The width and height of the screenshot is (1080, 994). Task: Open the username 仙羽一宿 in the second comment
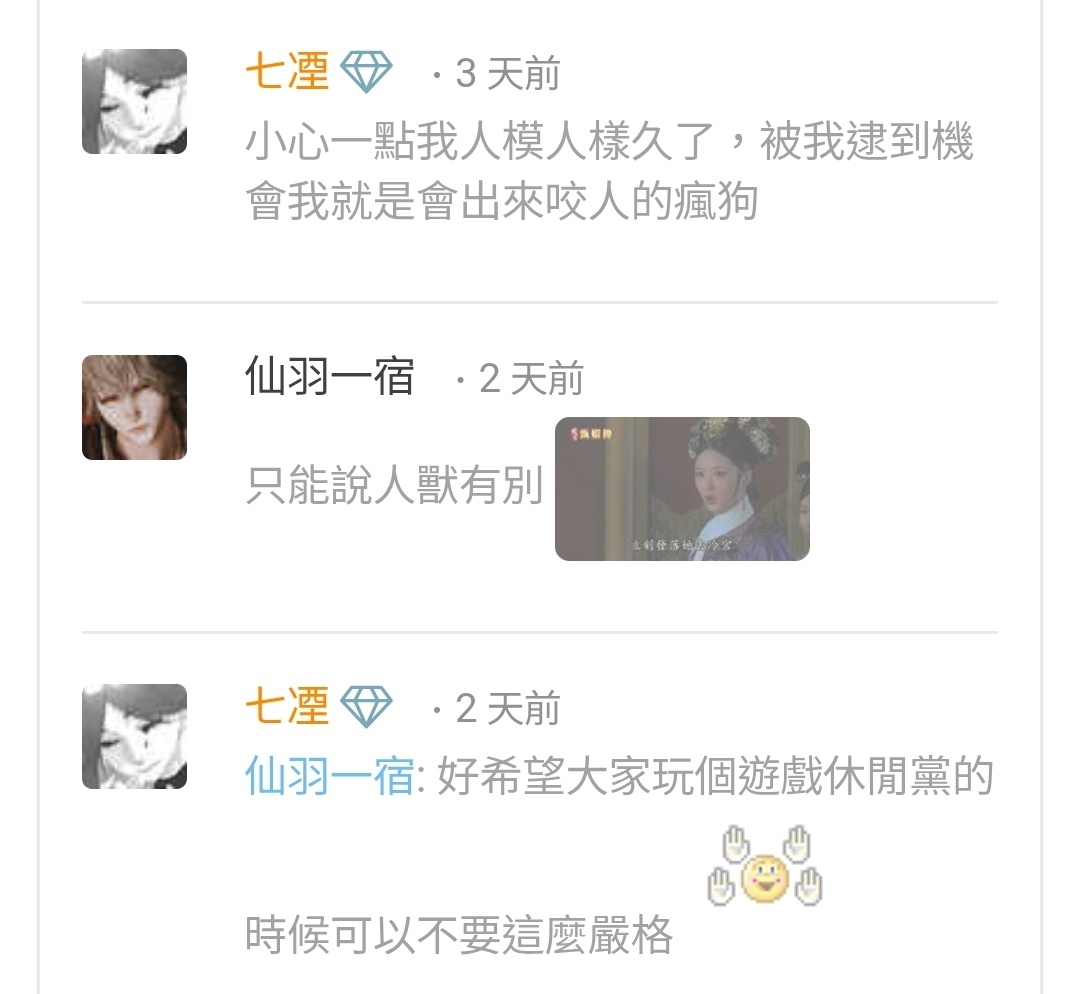330,377
